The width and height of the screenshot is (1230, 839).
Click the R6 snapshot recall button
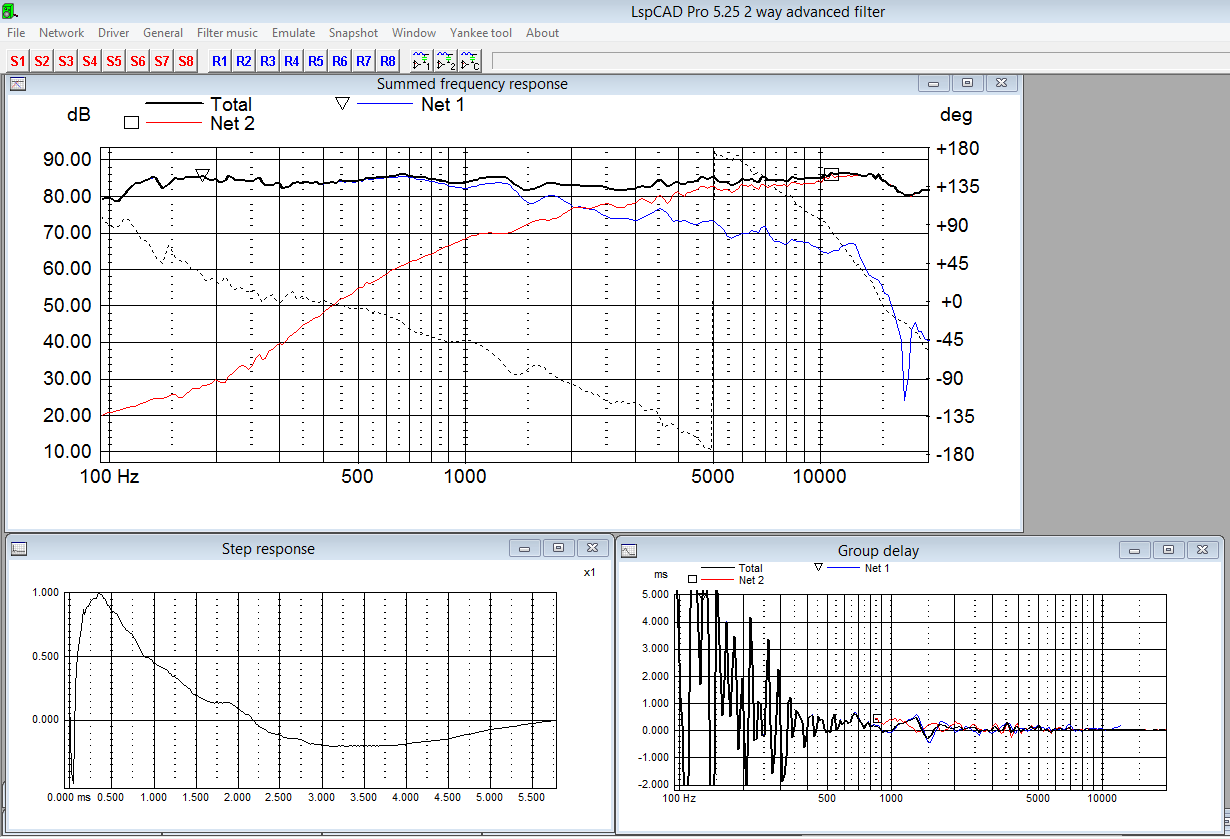[340, 61]
